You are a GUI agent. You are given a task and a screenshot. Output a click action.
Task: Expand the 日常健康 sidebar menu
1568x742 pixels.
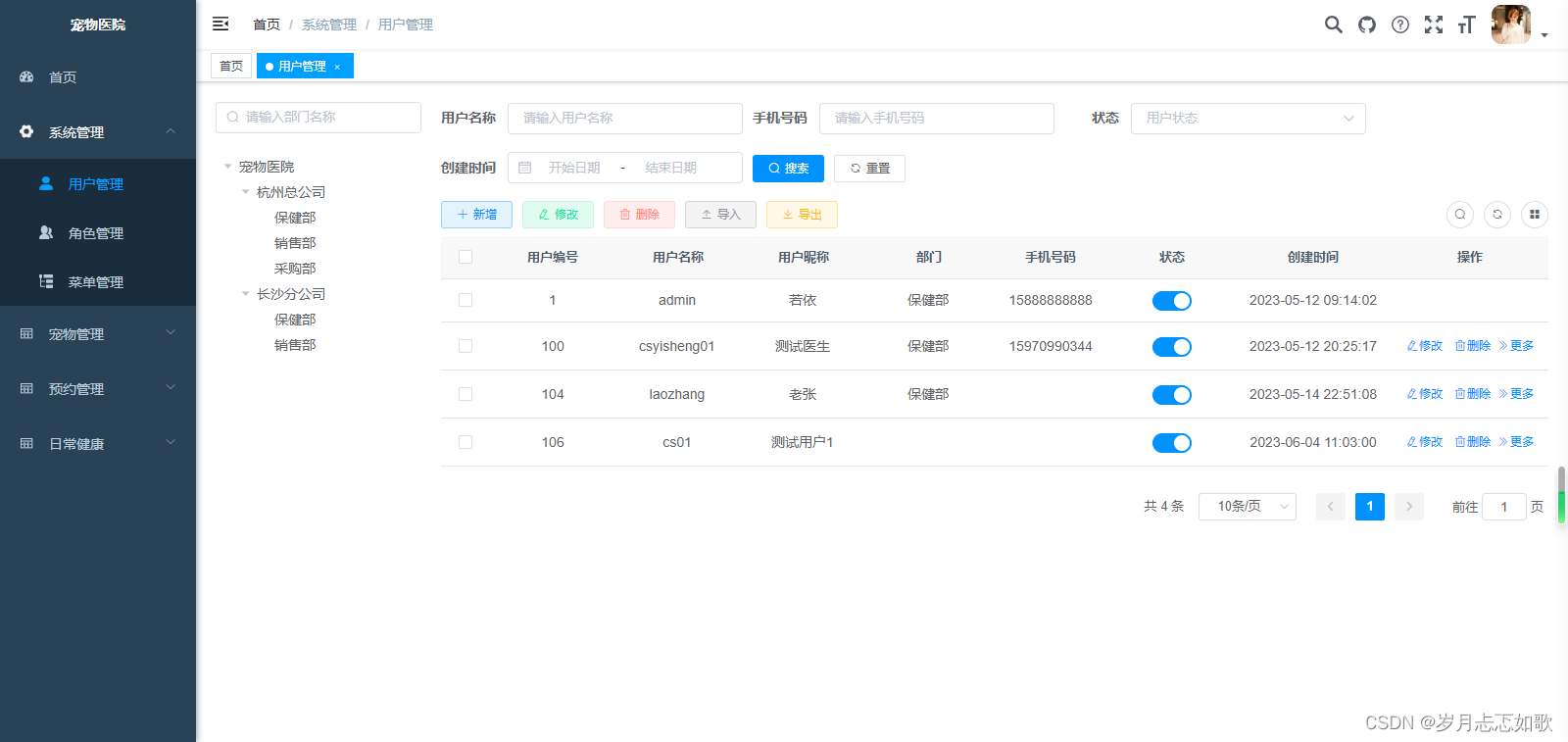pyautogui.click(x=98, y=443)
